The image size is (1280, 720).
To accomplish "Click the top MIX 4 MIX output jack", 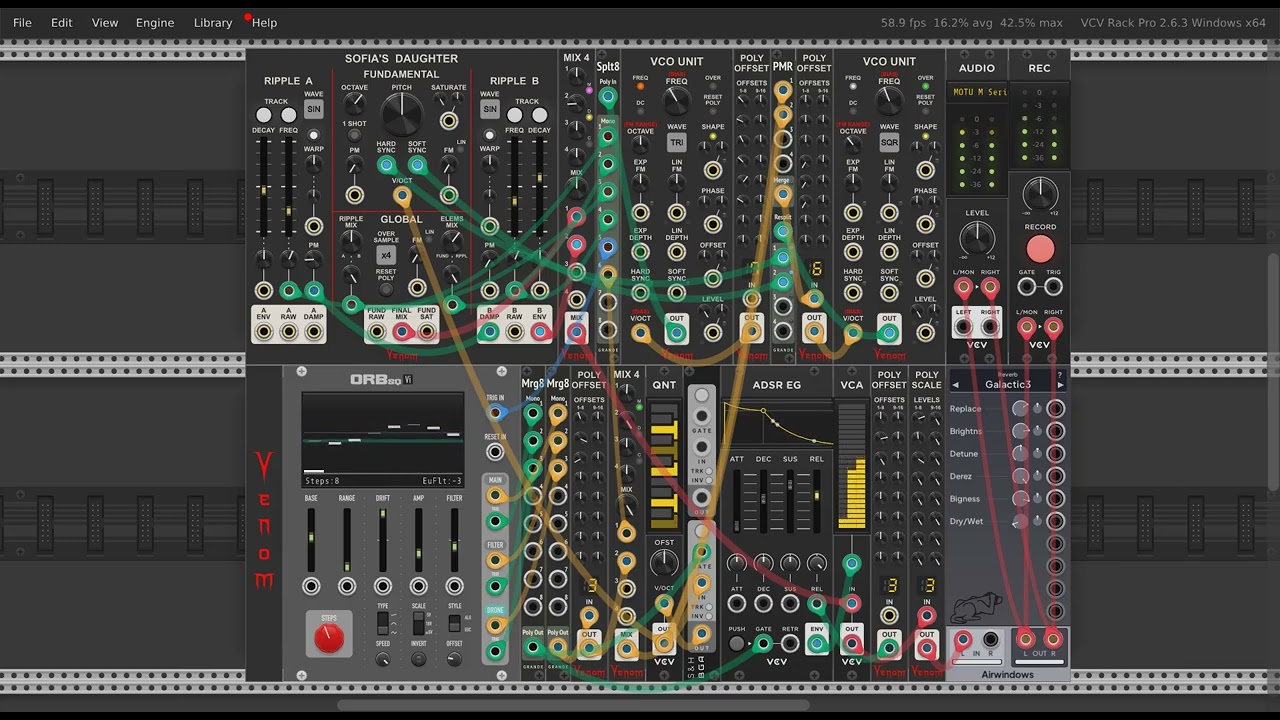I will pyautogui.click(x=576, y=333).
